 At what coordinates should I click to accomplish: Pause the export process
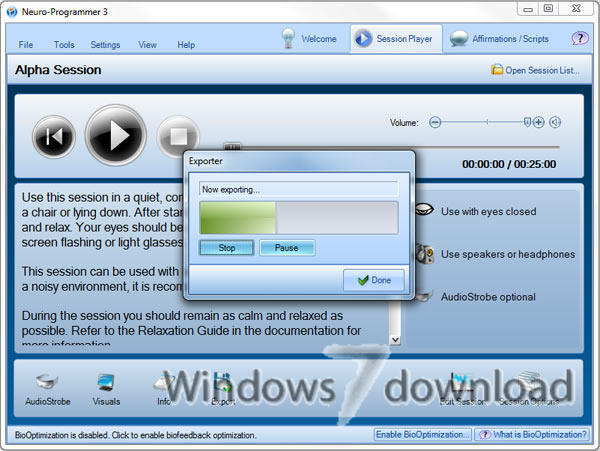pyautogui.click(x=287, y=248)
